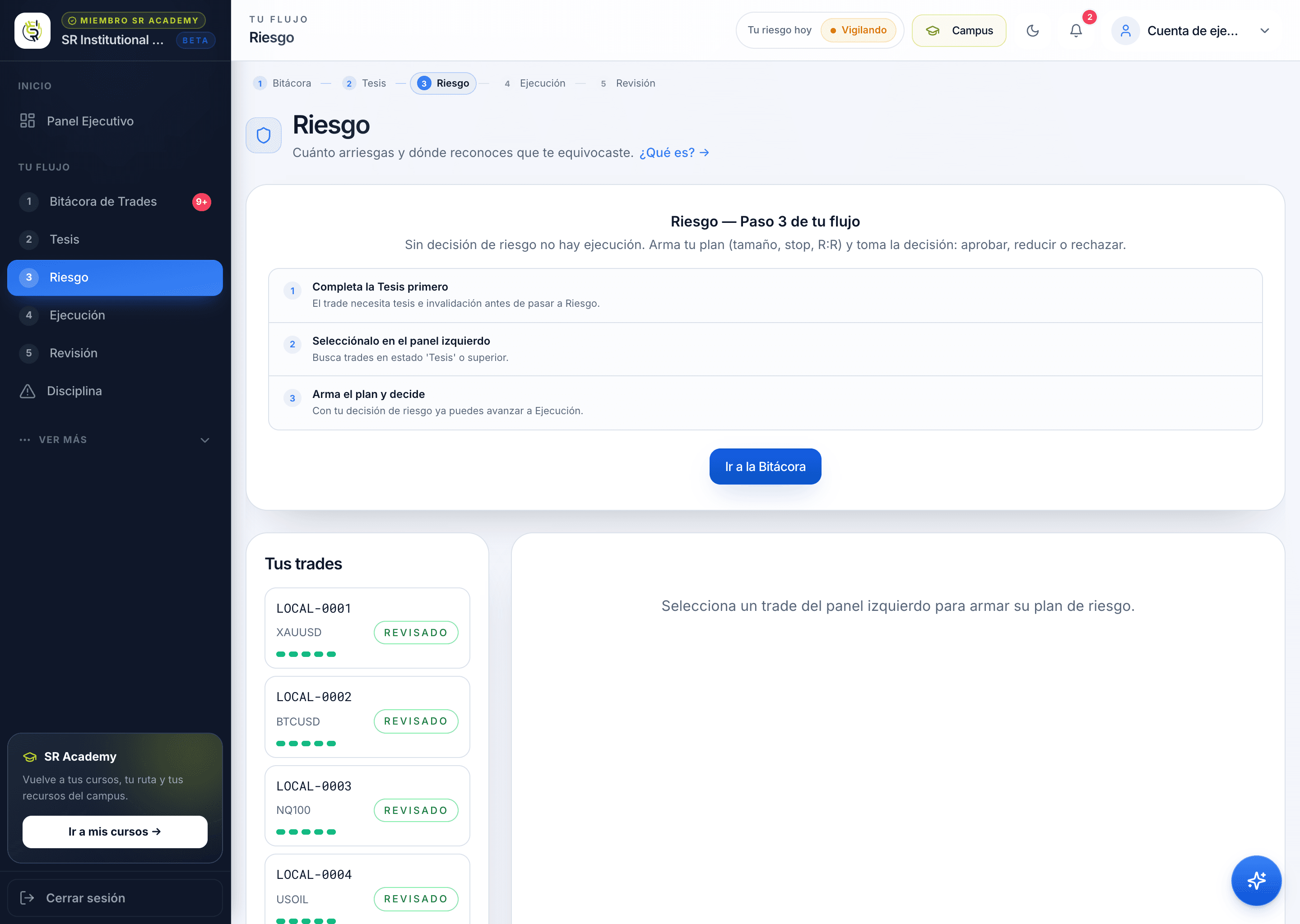1300x924 pixels.
Task: Click the green progress dots on LOCAL-0001
Action: 306,654
